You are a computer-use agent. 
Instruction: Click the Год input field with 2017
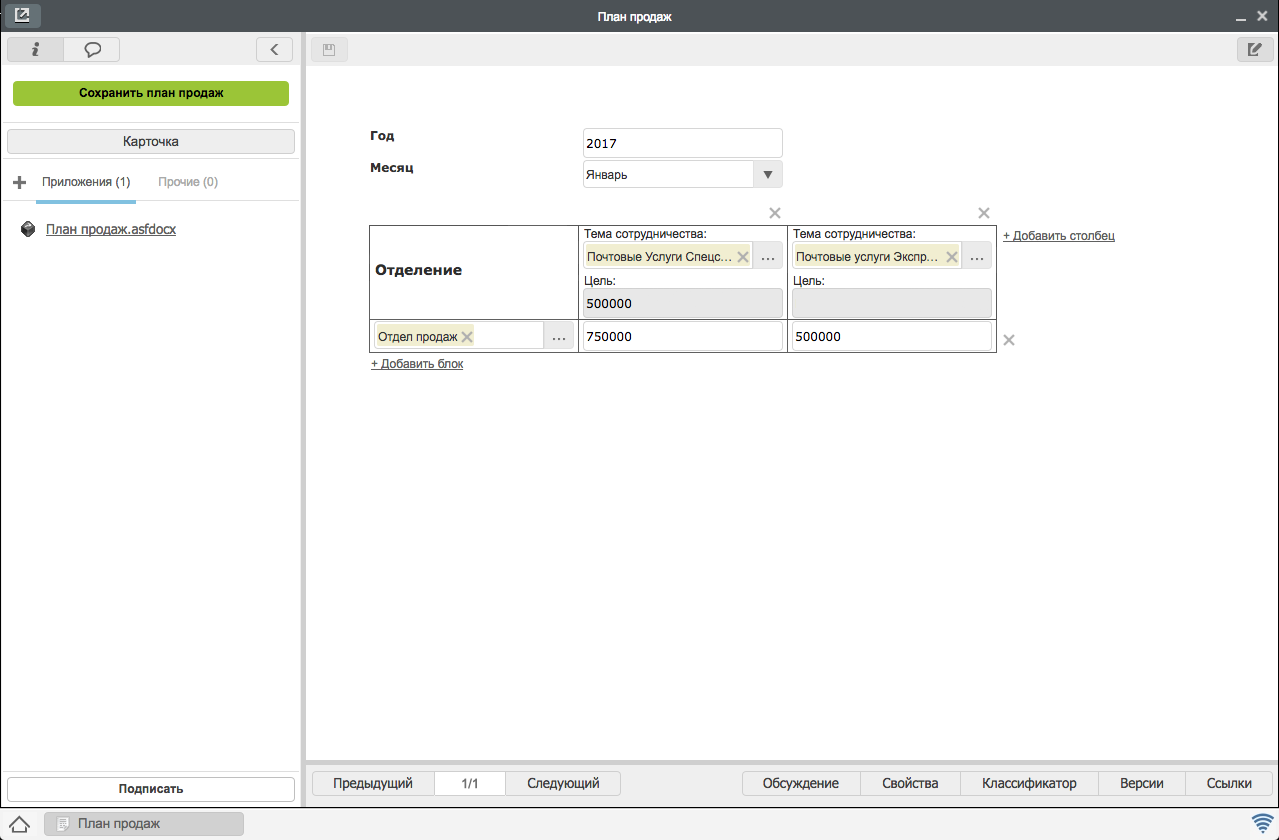(683, 143)
